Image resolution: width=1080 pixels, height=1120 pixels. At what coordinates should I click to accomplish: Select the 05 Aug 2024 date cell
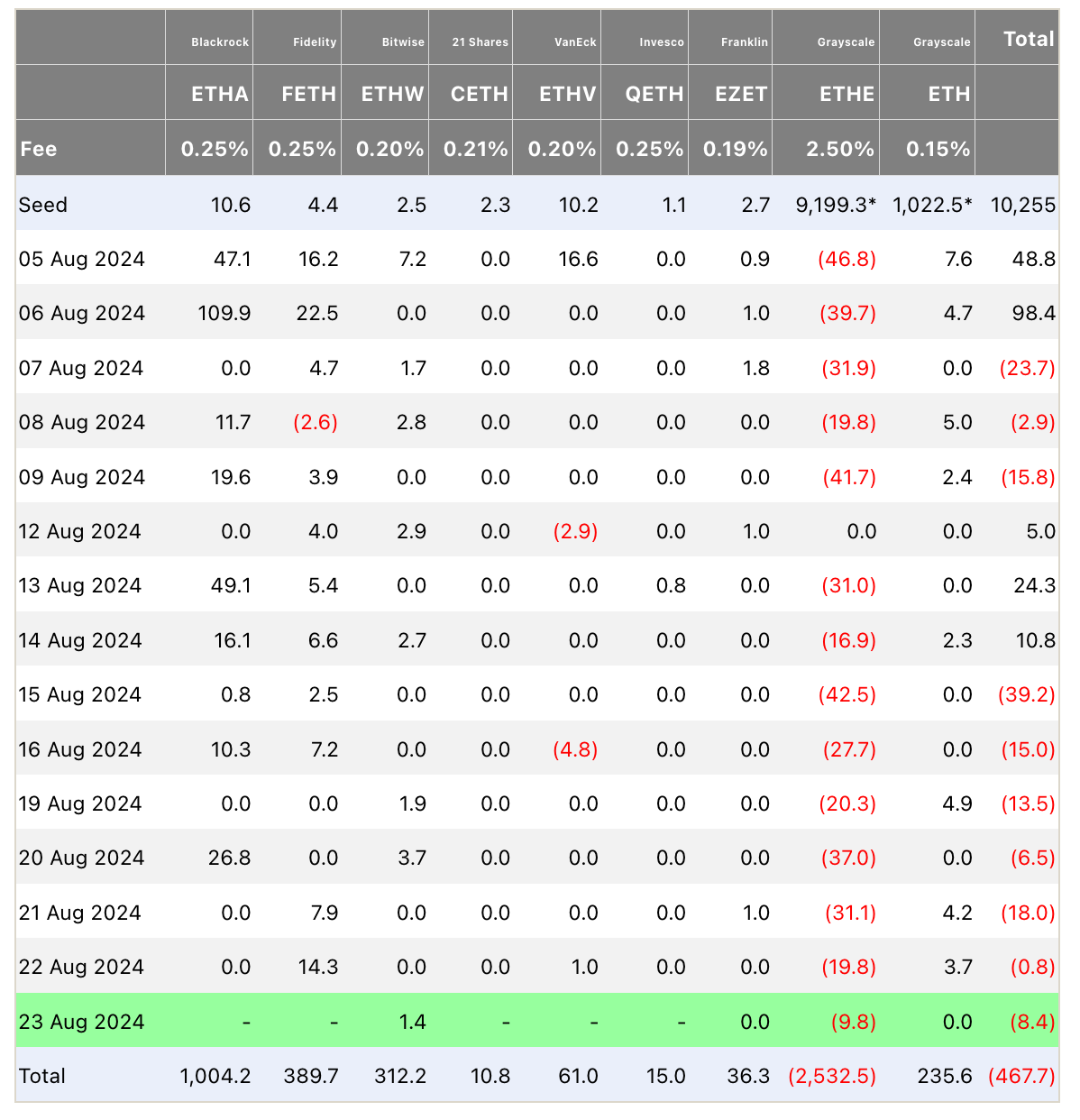coord(82,259)
